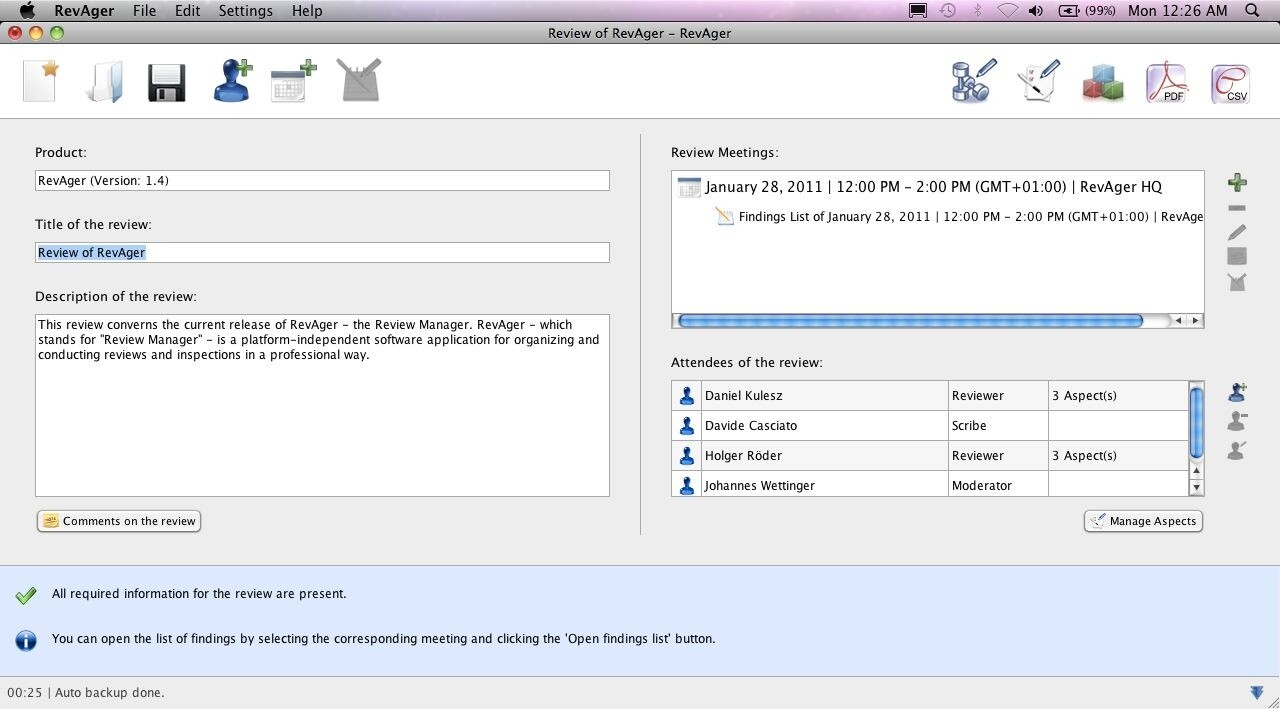The width and height of the screenshot is (1280, 709).
Task: Click the Time Machine icon in the menu bar
Action: pos(948,11)
